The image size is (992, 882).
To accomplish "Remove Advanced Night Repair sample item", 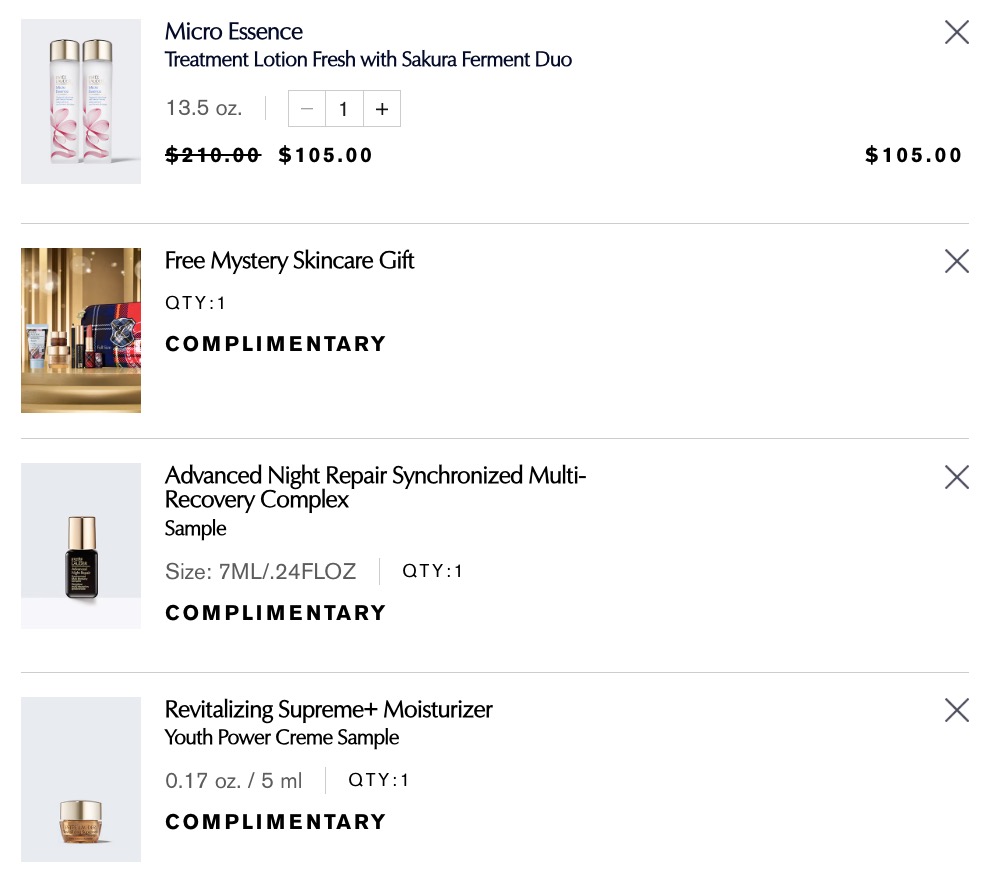I will coord(957,478).
